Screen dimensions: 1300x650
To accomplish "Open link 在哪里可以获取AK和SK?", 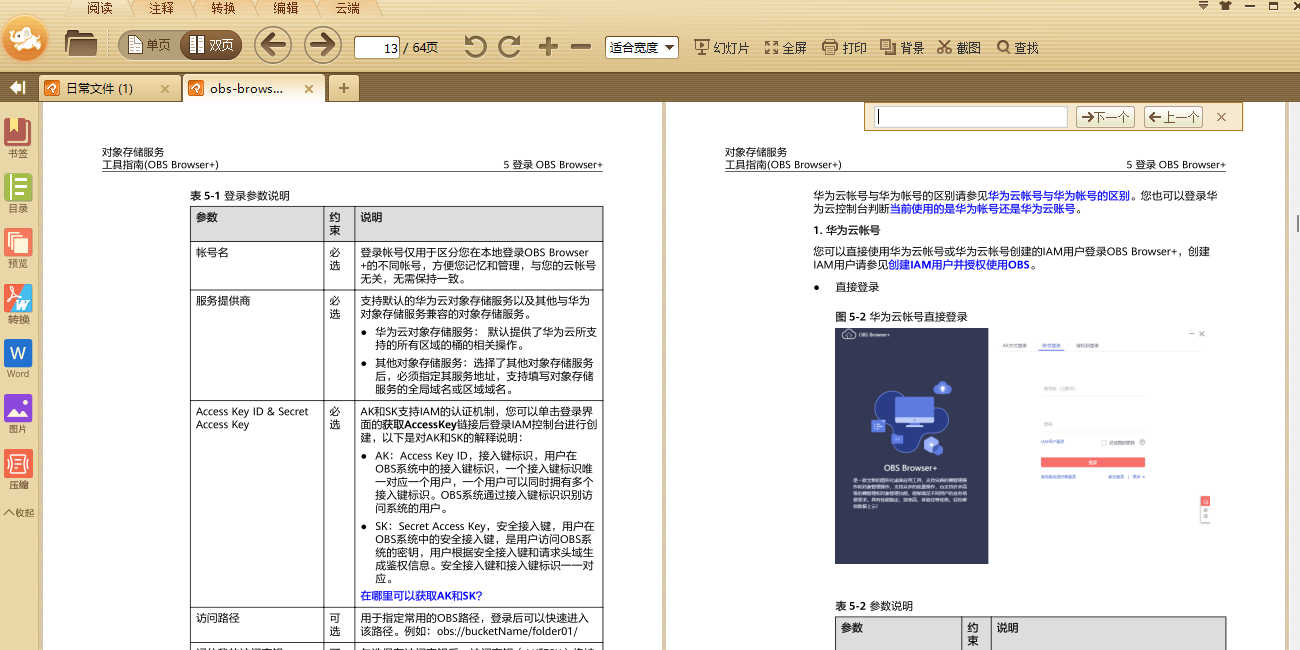I will point(421,595).
